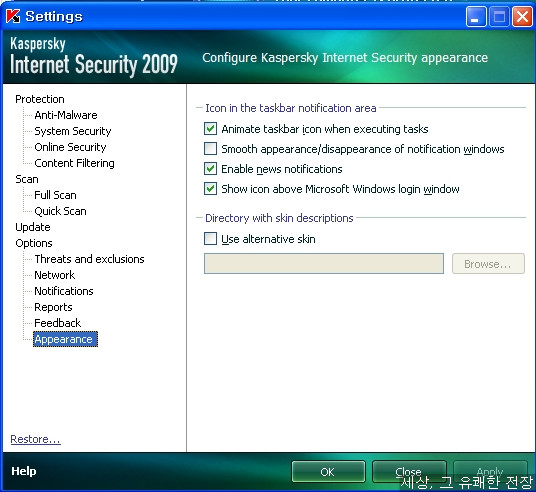Click the Apply button
536x492 pixels.
(x=490, y=472)
